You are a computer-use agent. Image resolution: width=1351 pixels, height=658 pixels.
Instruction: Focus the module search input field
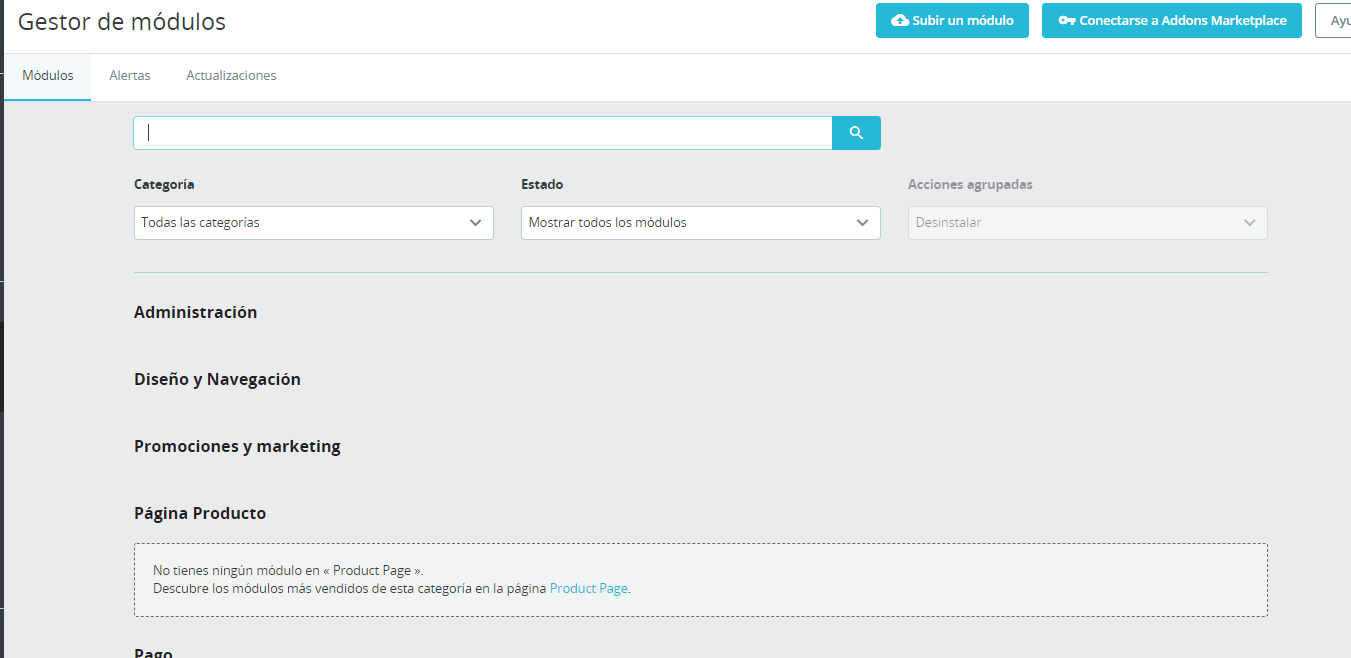[483, 133]
